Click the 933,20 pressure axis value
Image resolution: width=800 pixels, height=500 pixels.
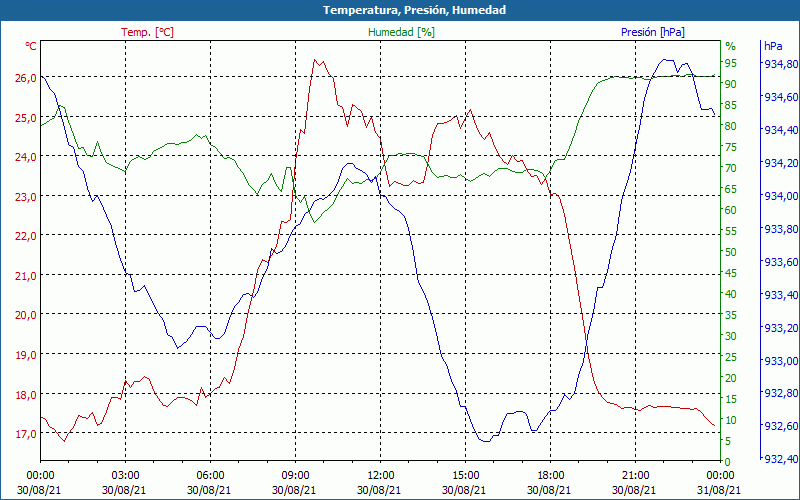click(x=780, y=329)
